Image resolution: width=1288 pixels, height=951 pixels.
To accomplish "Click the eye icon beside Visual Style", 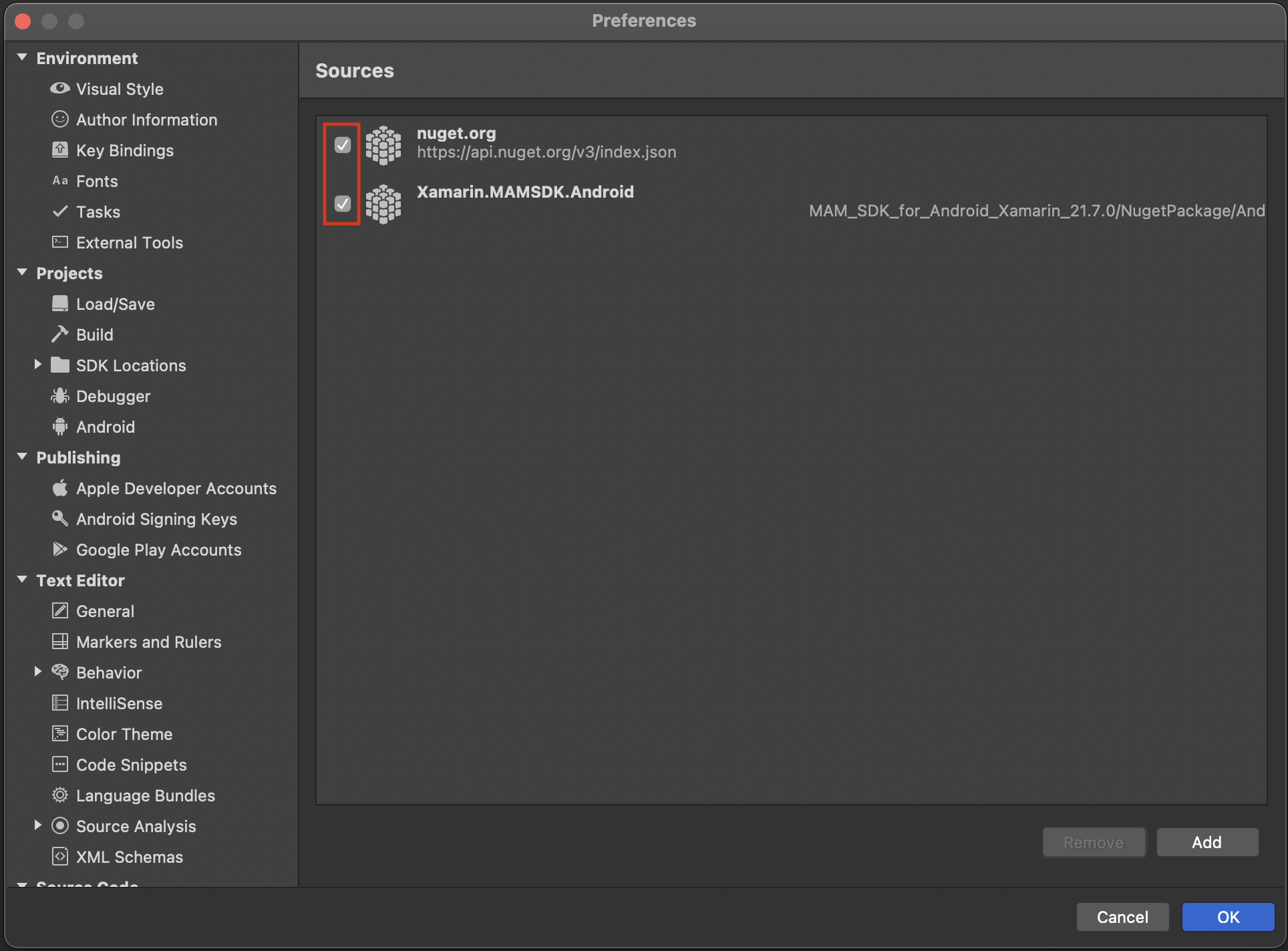I will point(59,88).
